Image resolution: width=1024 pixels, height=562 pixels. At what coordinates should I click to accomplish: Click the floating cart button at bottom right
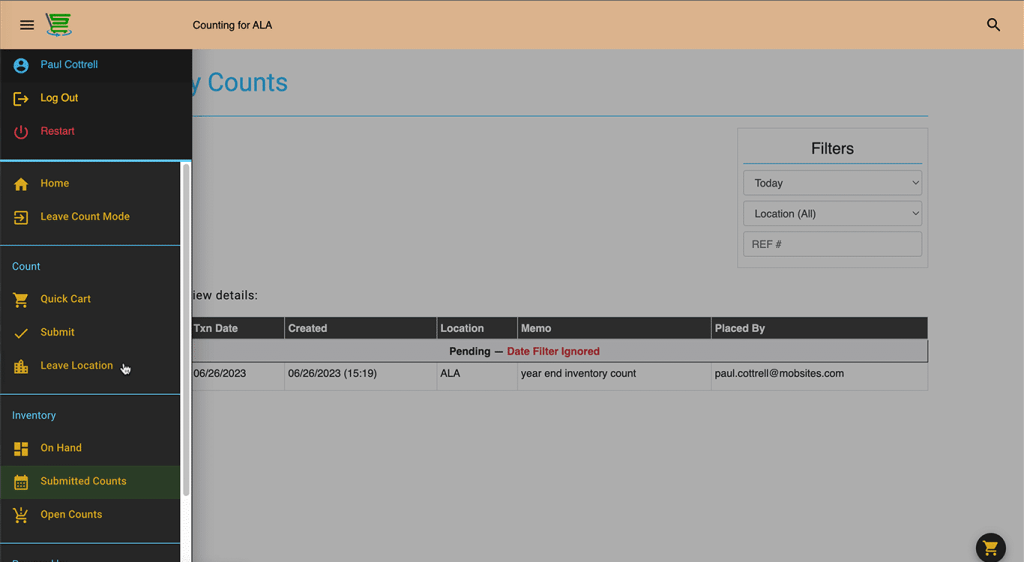tap(990, 547)
